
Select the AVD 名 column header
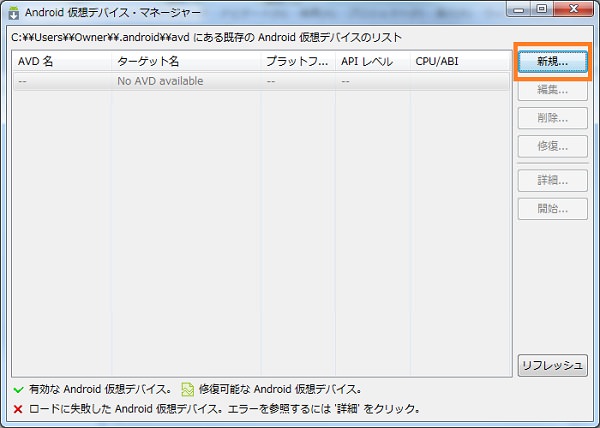pyautogui.click(x=62, y=61)
